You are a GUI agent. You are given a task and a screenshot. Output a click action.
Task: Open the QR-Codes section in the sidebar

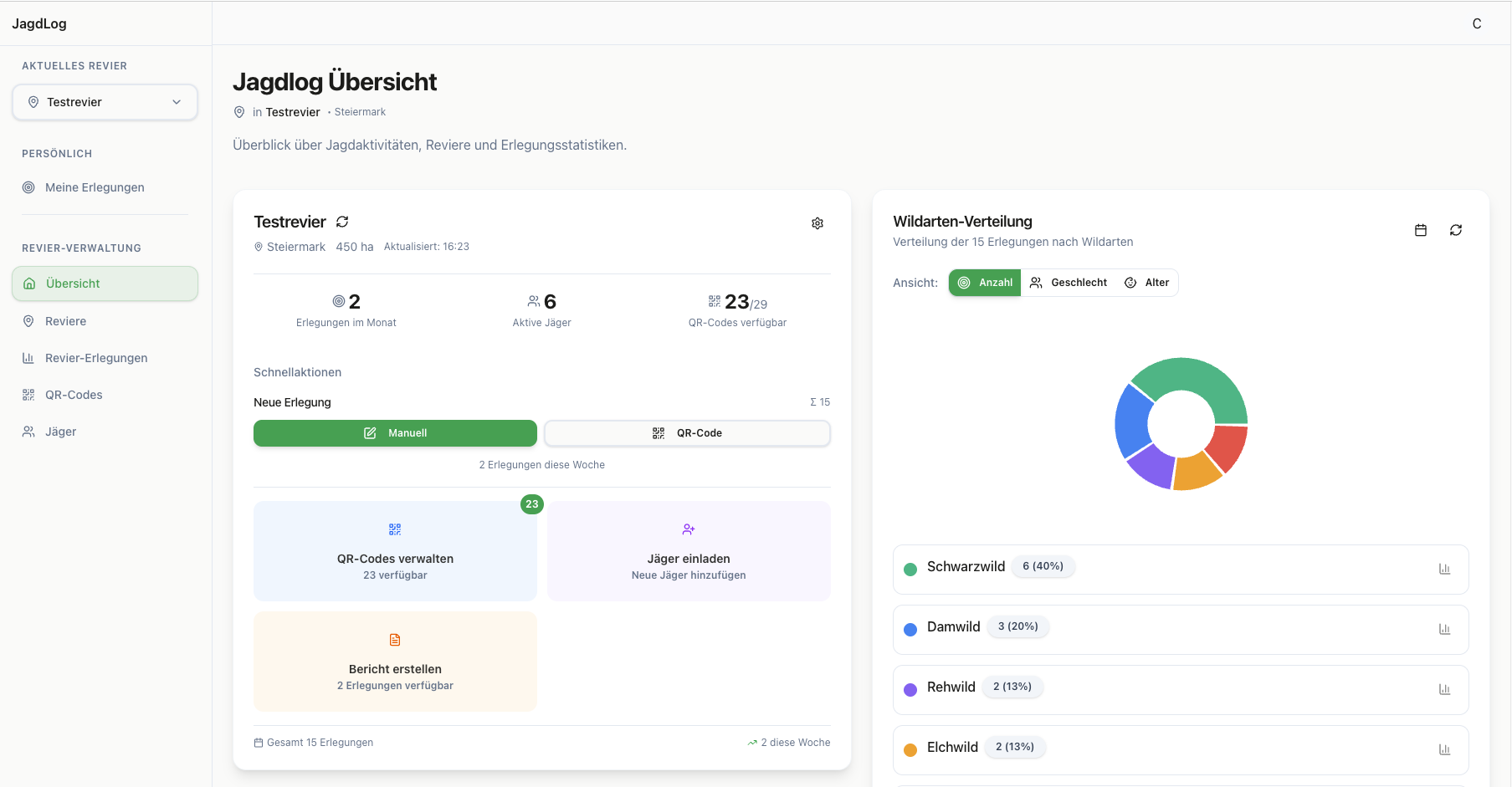74,394
